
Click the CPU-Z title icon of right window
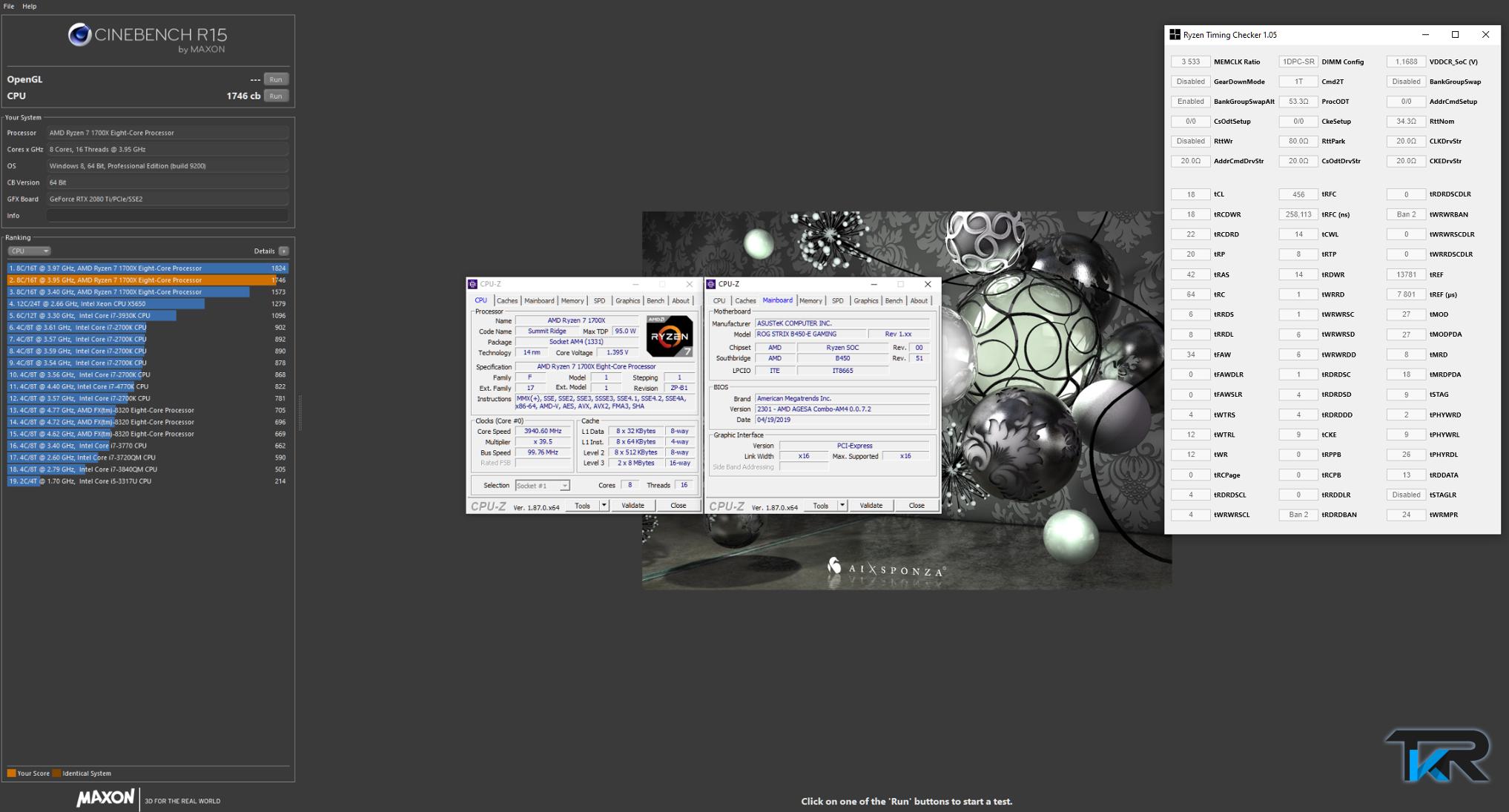pyautogui.click(x=711, y=284)
